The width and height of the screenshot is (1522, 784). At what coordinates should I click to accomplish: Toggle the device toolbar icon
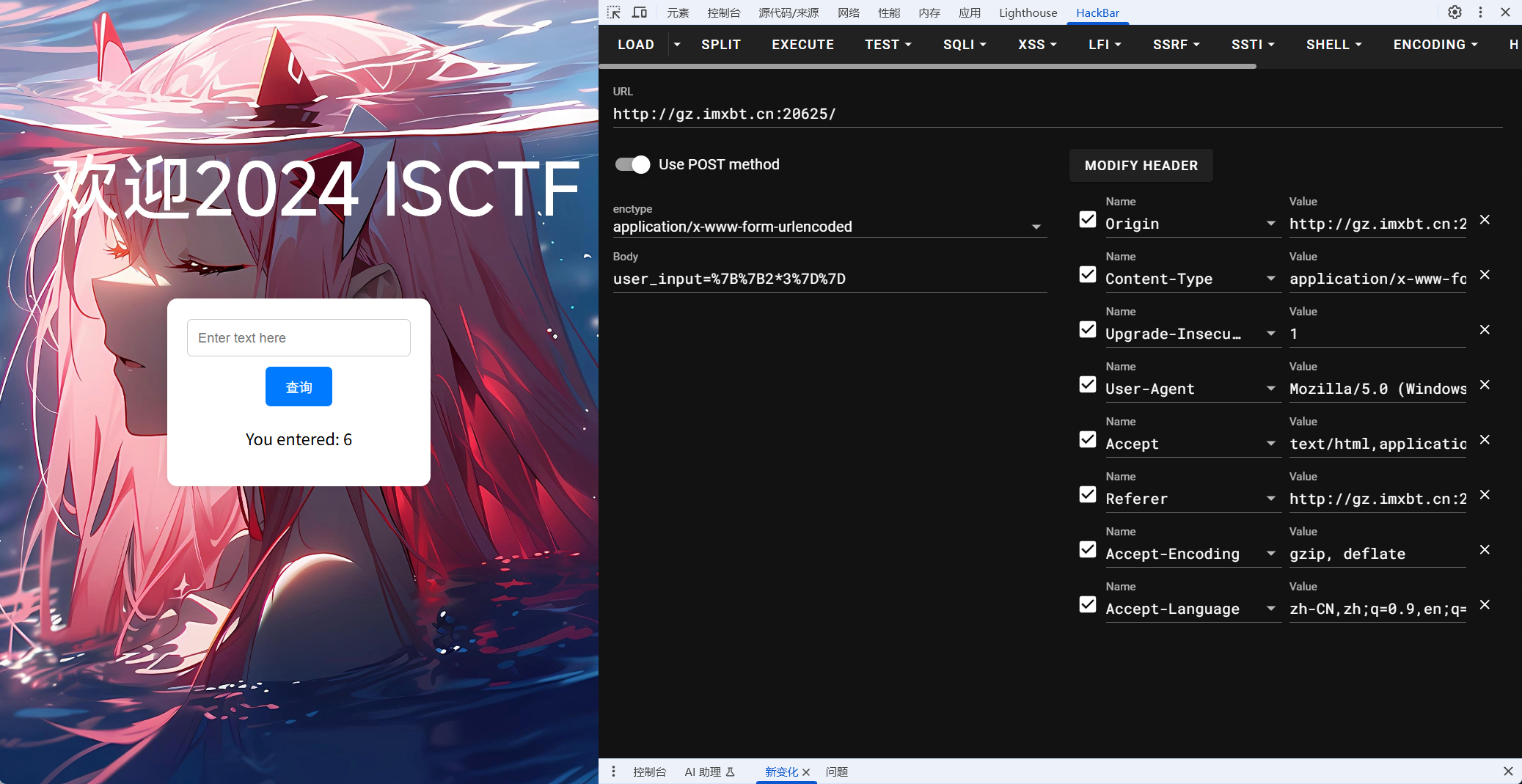point(640,12)
